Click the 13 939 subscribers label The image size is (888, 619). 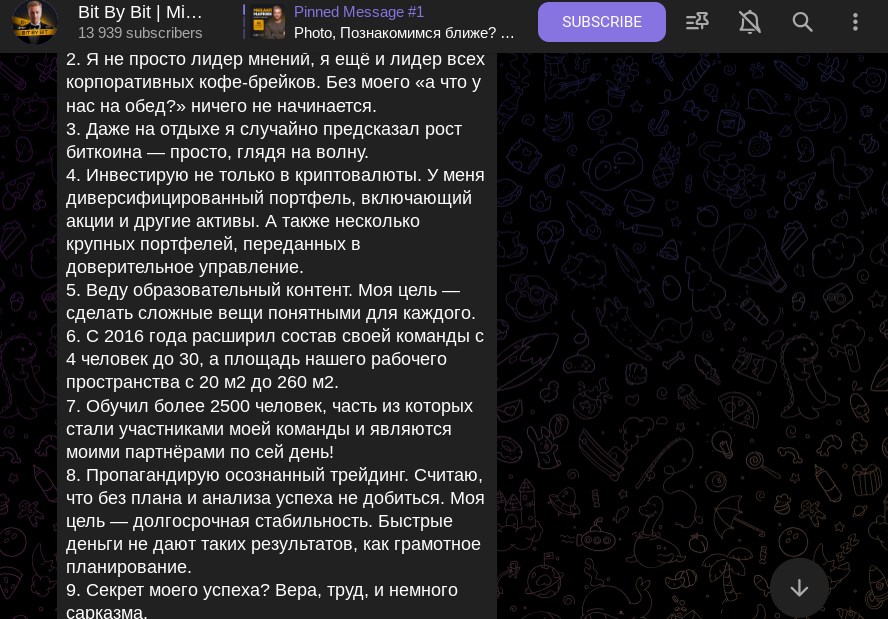[140, 33]
